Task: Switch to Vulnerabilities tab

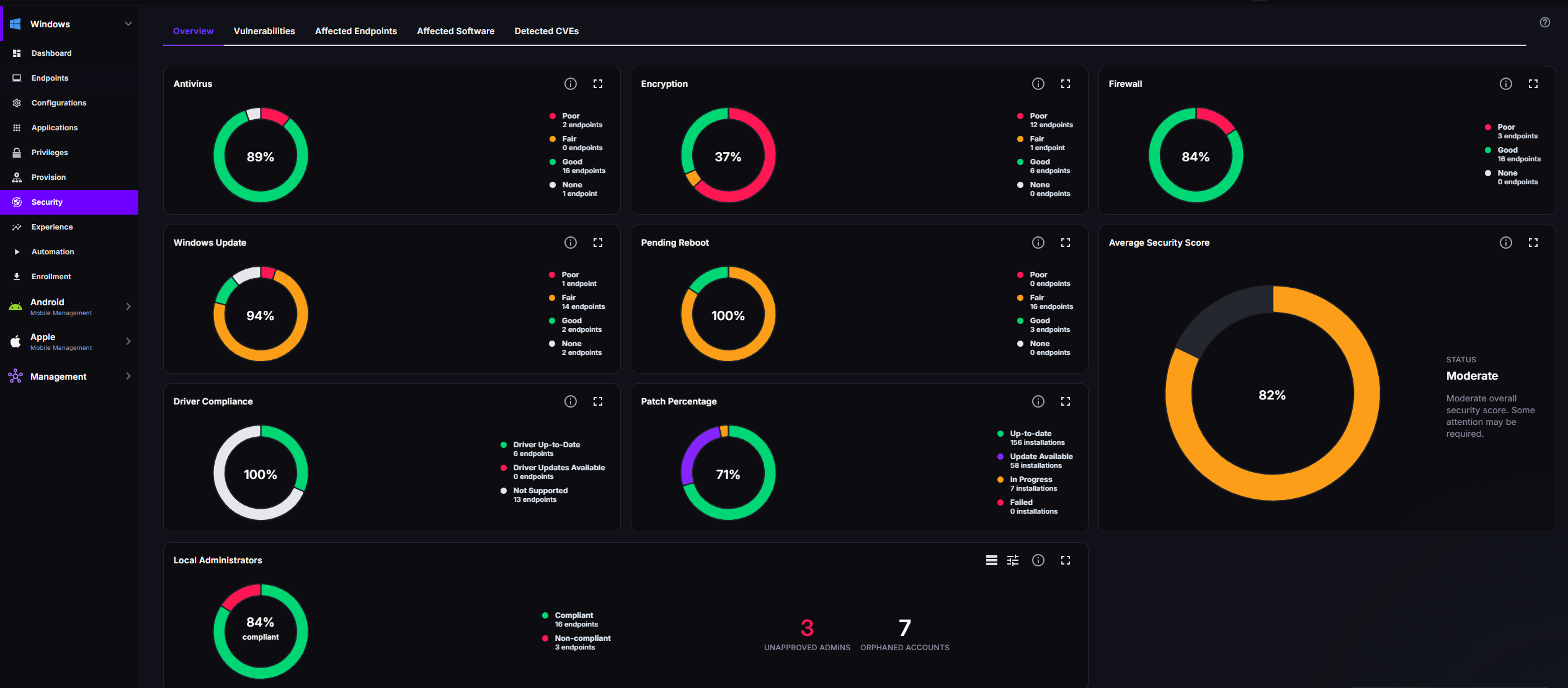Action: click(x=264, y=31)
